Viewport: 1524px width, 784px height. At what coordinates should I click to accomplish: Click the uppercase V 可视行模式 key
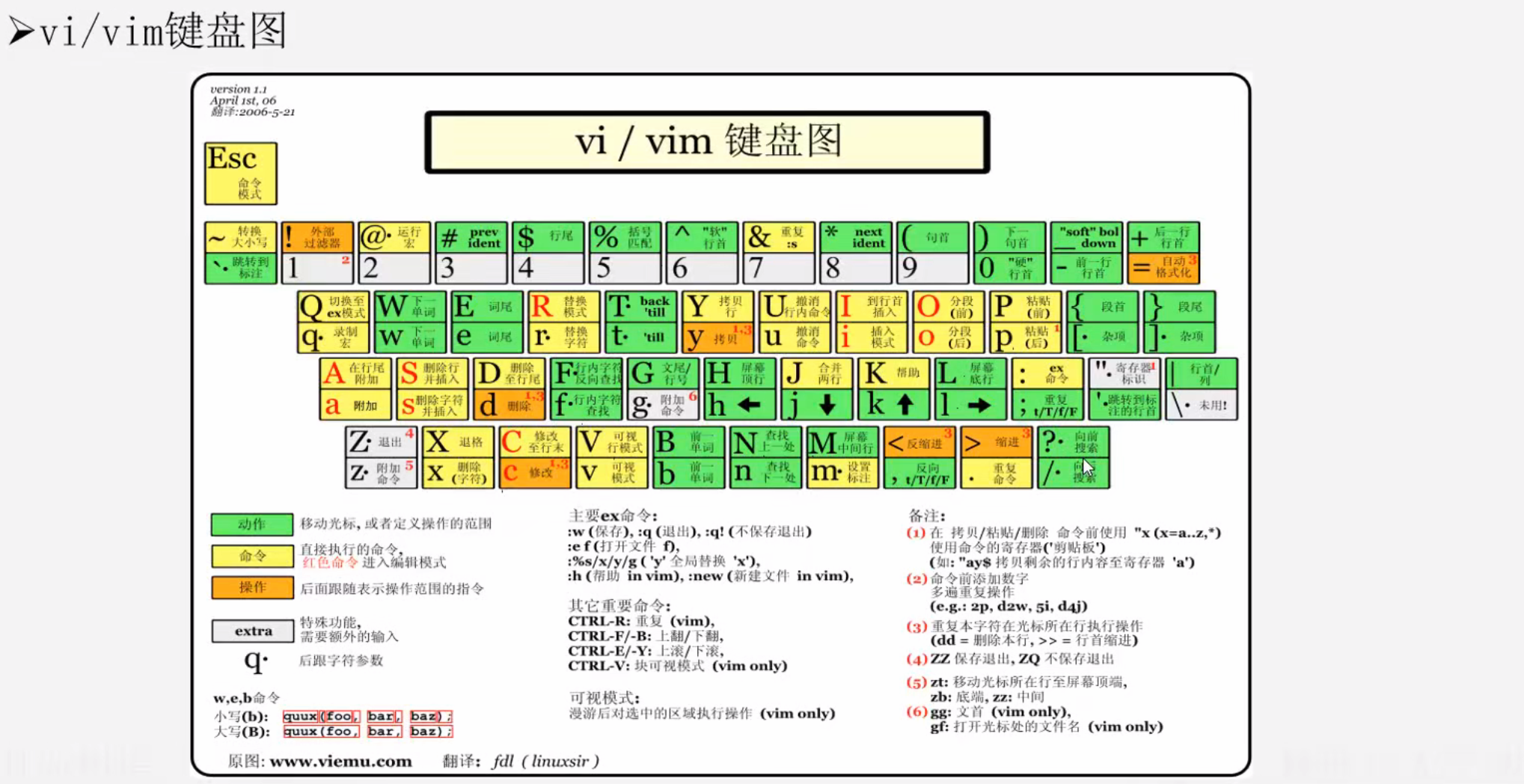(612, 442)
